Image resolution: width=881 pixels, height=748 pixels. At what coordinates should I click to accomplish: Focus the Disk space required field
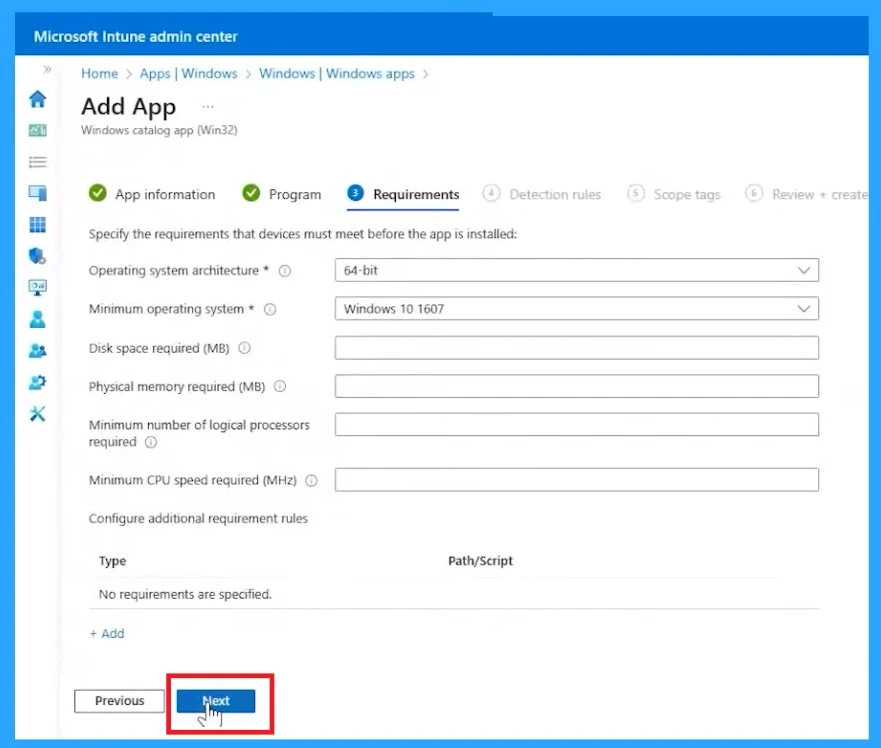coord(576,348)
